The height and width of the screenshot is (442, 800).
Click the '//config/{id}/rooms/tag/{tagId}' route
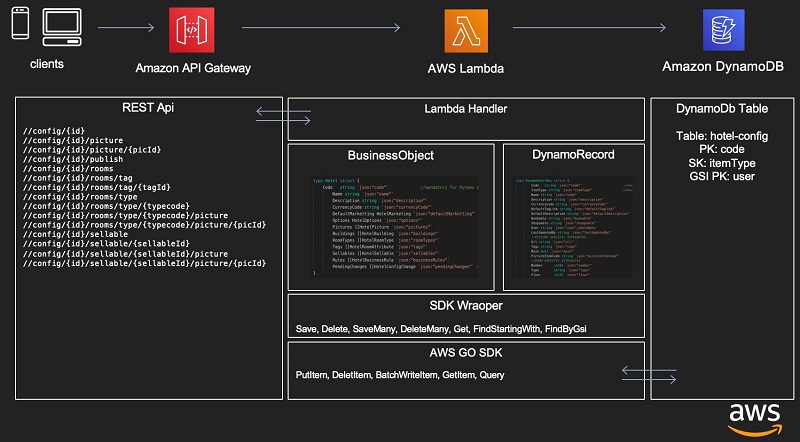[96, 187]
